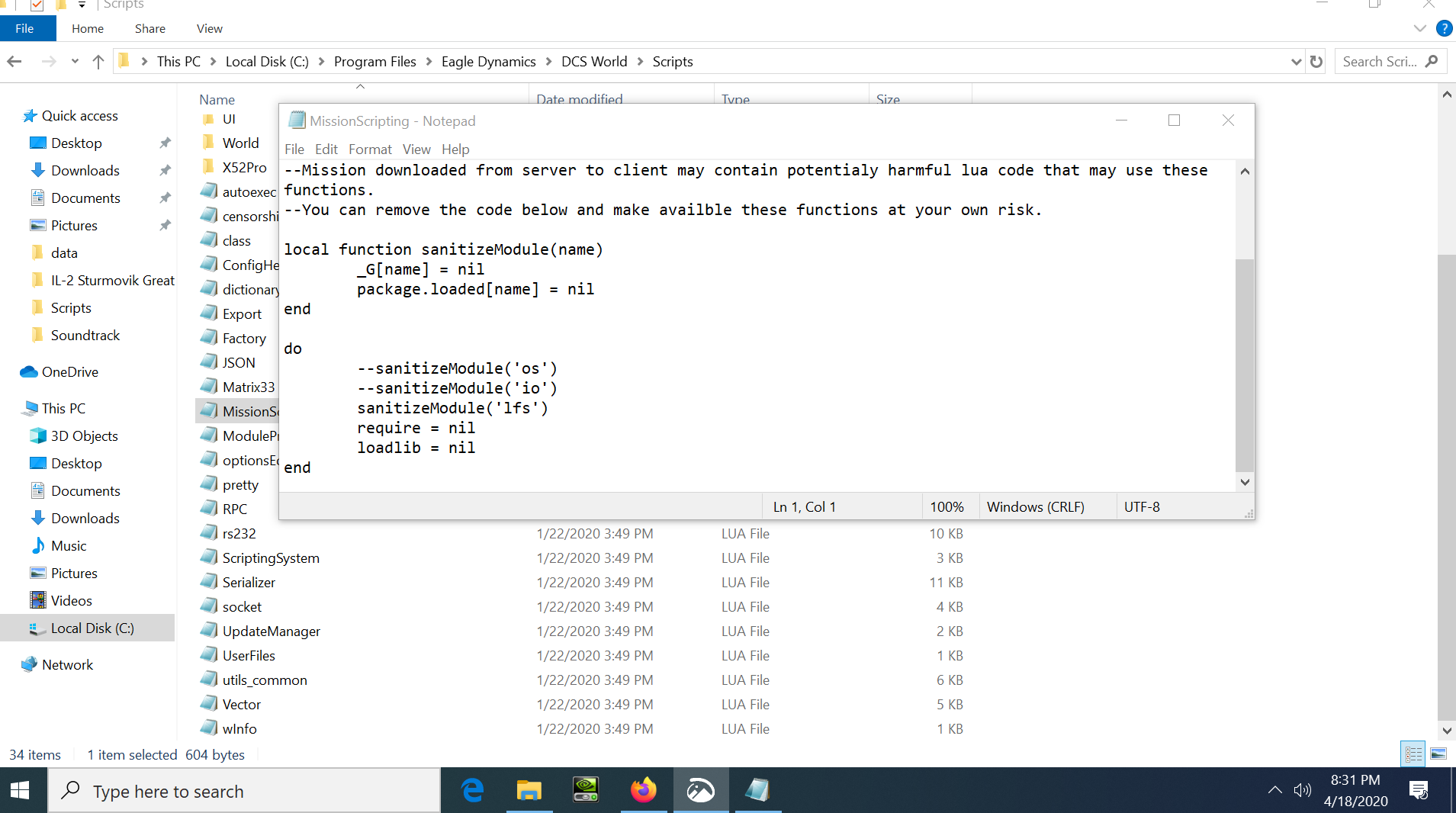
Task: Go up one folder level
Action: tap(98, 62)
